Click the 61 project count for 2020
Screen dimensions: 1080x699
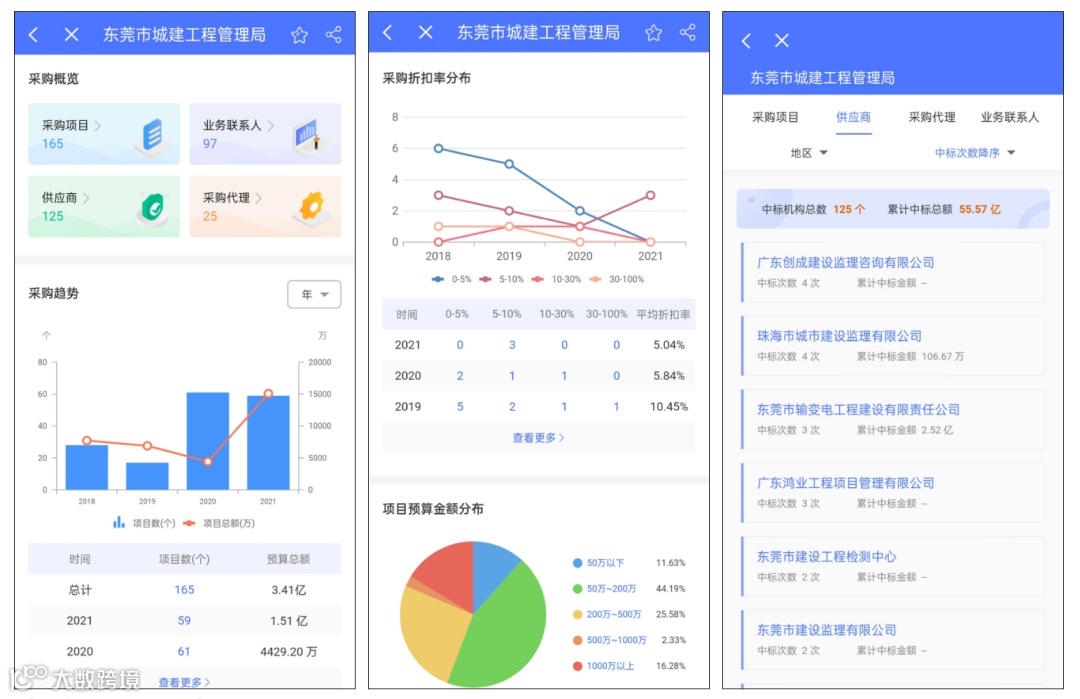point(184,651)
